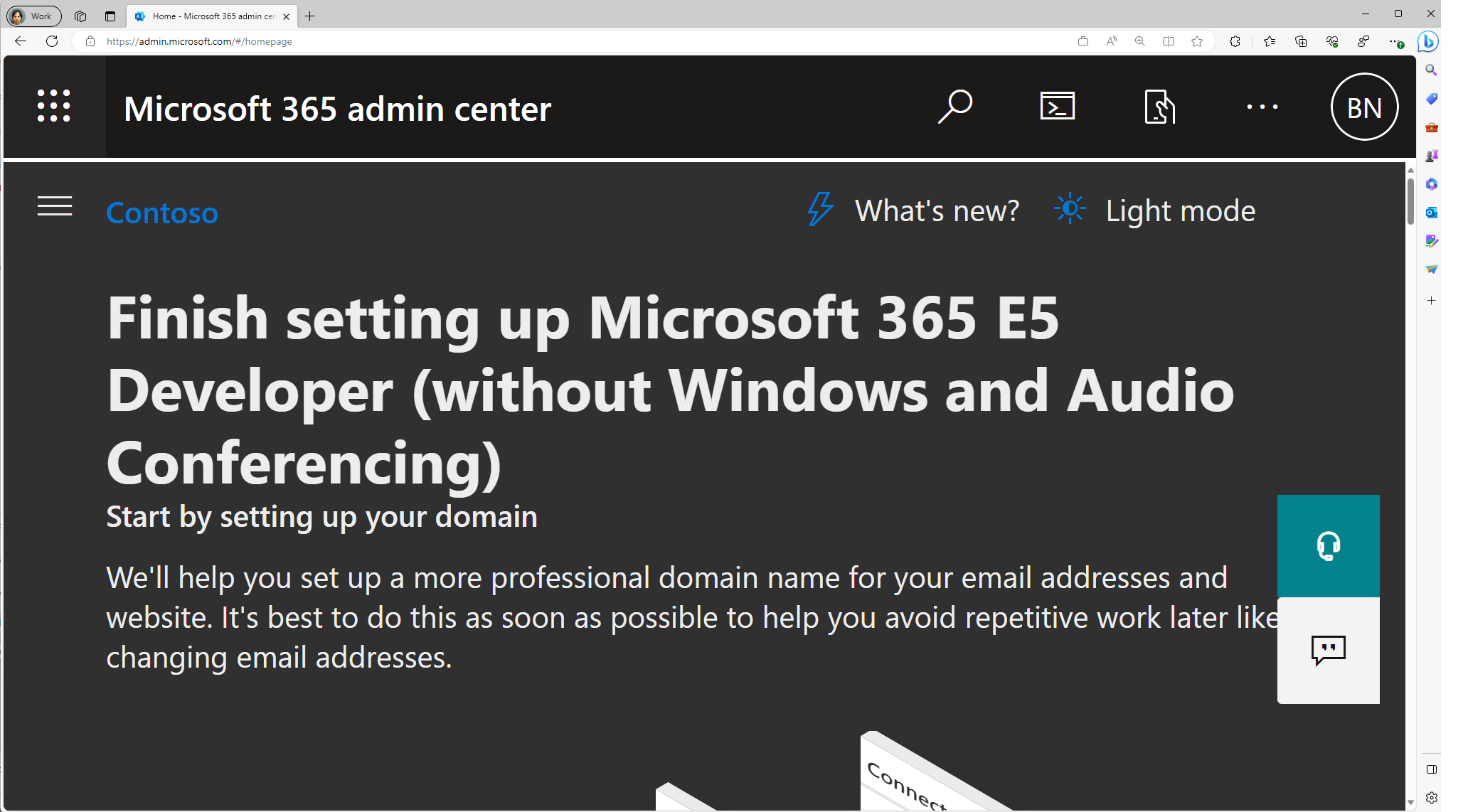Viewport: 1468px width, 812px height.
Task: Select the Contoso organization name link
Action: point(164,211)
